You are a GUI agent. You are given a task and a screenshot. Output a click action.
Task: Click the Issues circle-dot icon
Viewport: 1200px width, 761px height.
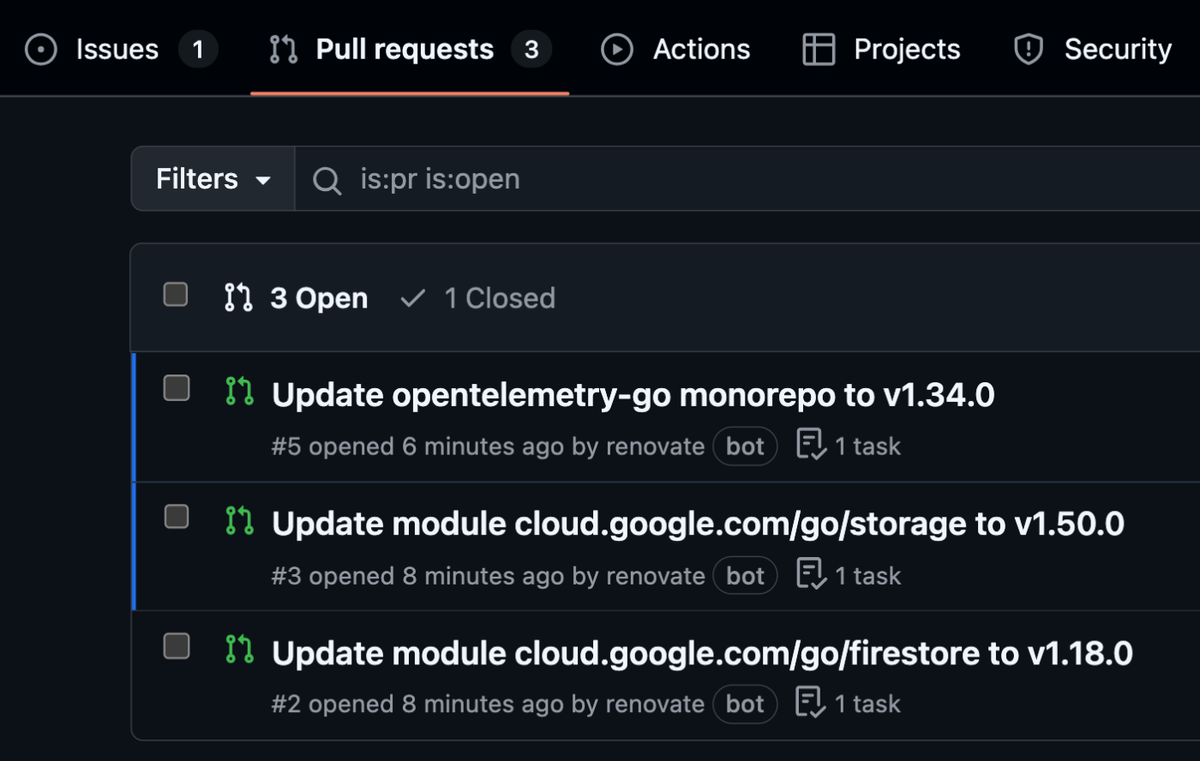coord(41,50)
